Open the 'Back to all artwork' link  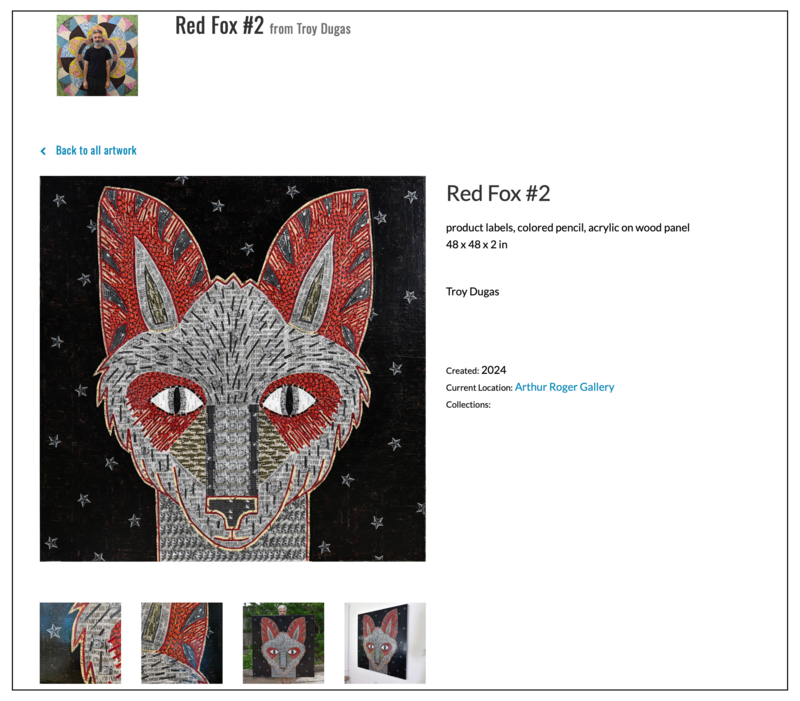(x=97, y=150)
